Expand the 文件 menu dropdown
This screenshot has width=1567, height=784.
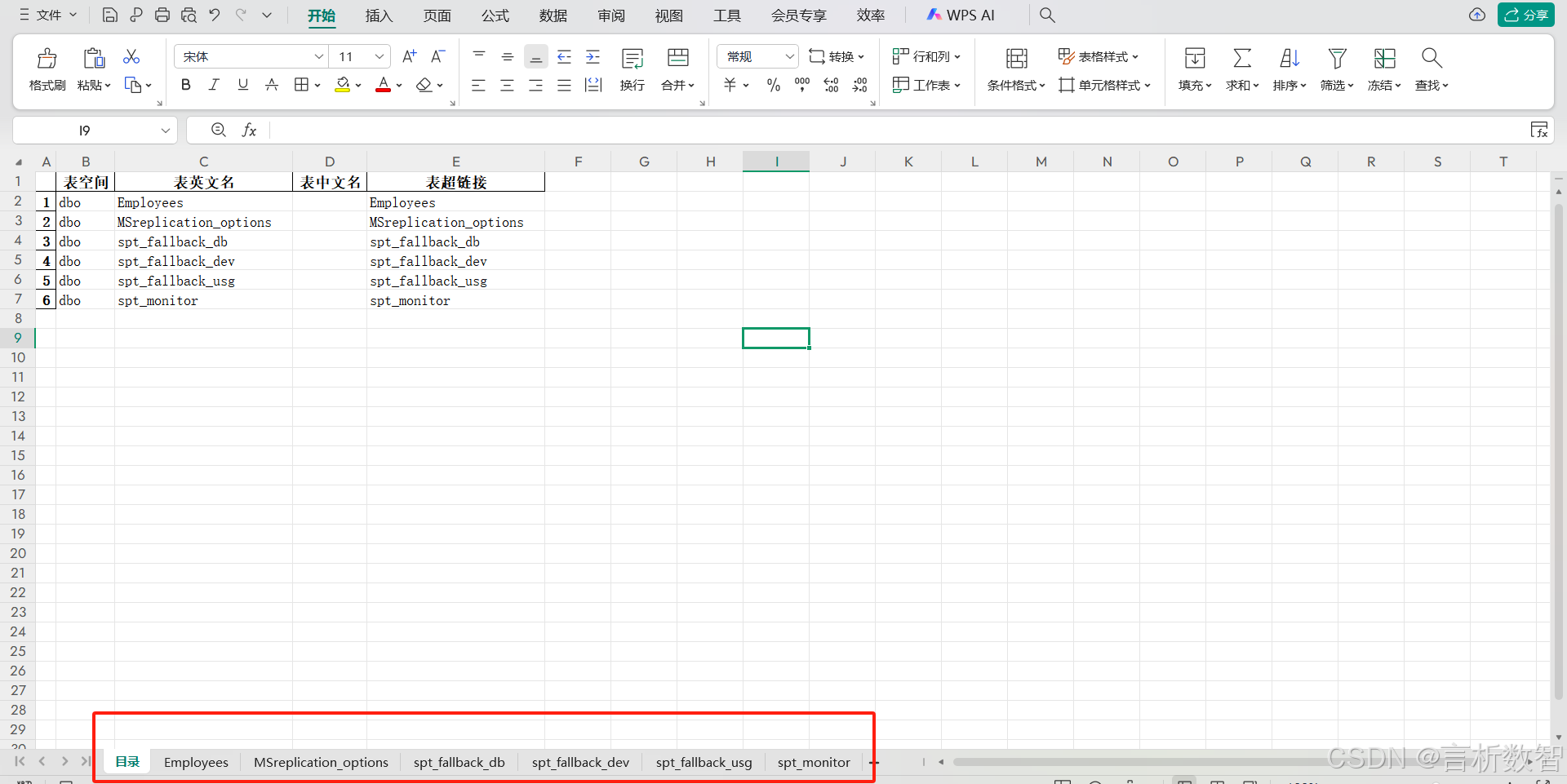tap(73, 15)
